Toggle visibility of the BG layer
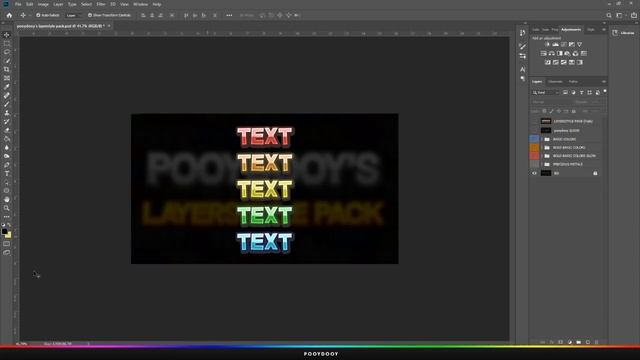The image size is (640, 360). click(x=534, y=173)
